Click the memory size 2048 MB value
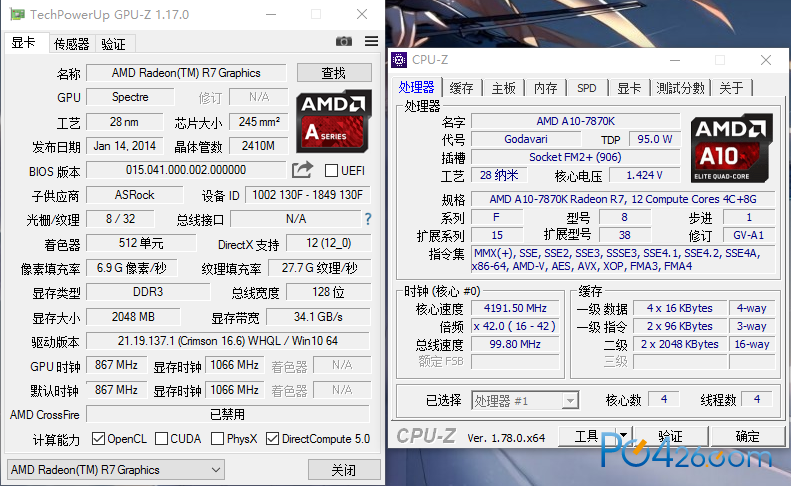The image size is (791, 486). [x=133, y=317]
